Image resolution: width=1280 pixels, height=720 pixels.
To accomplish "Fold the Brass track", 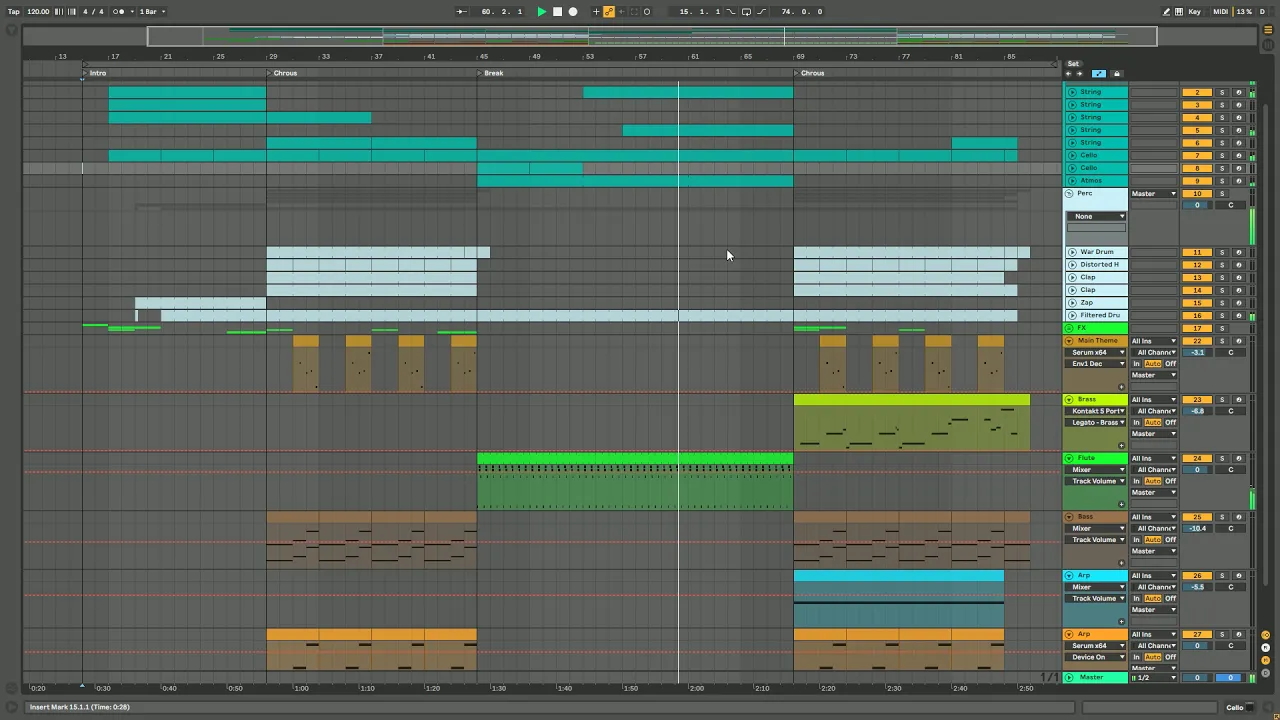I will click(x=1069, y=399).
